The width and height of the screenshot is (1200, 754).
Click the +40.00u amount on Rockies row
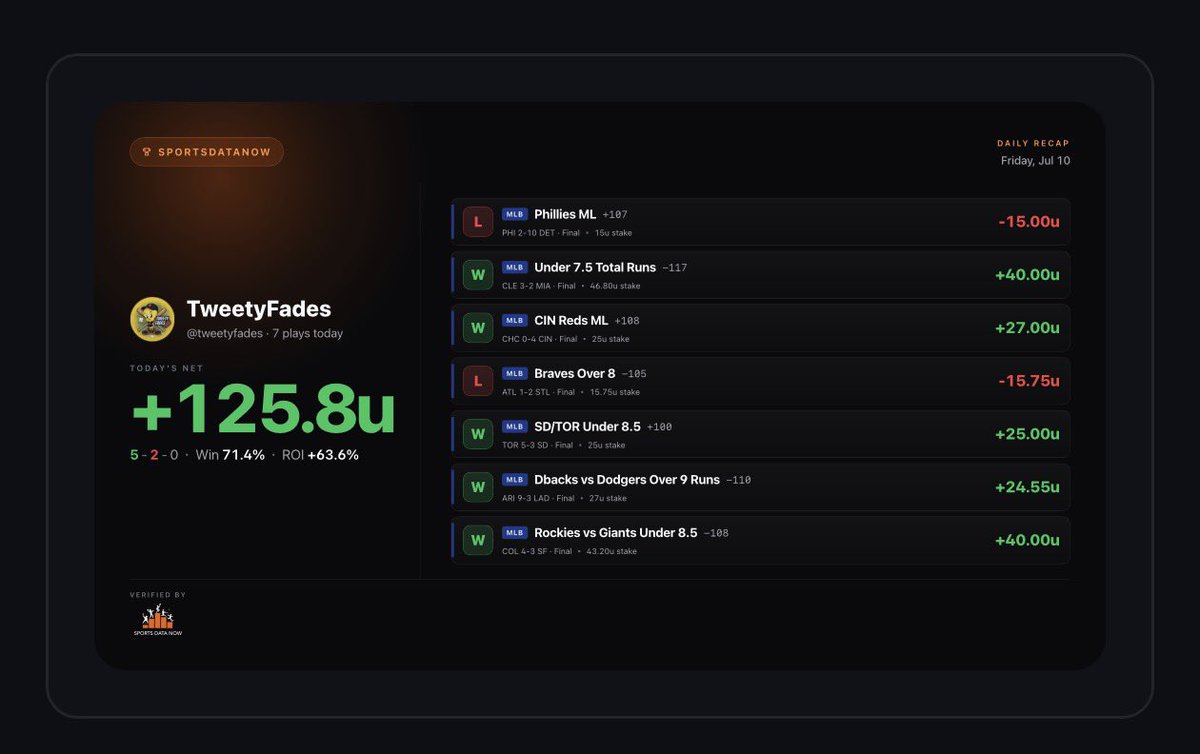[x=1027, y=540]
